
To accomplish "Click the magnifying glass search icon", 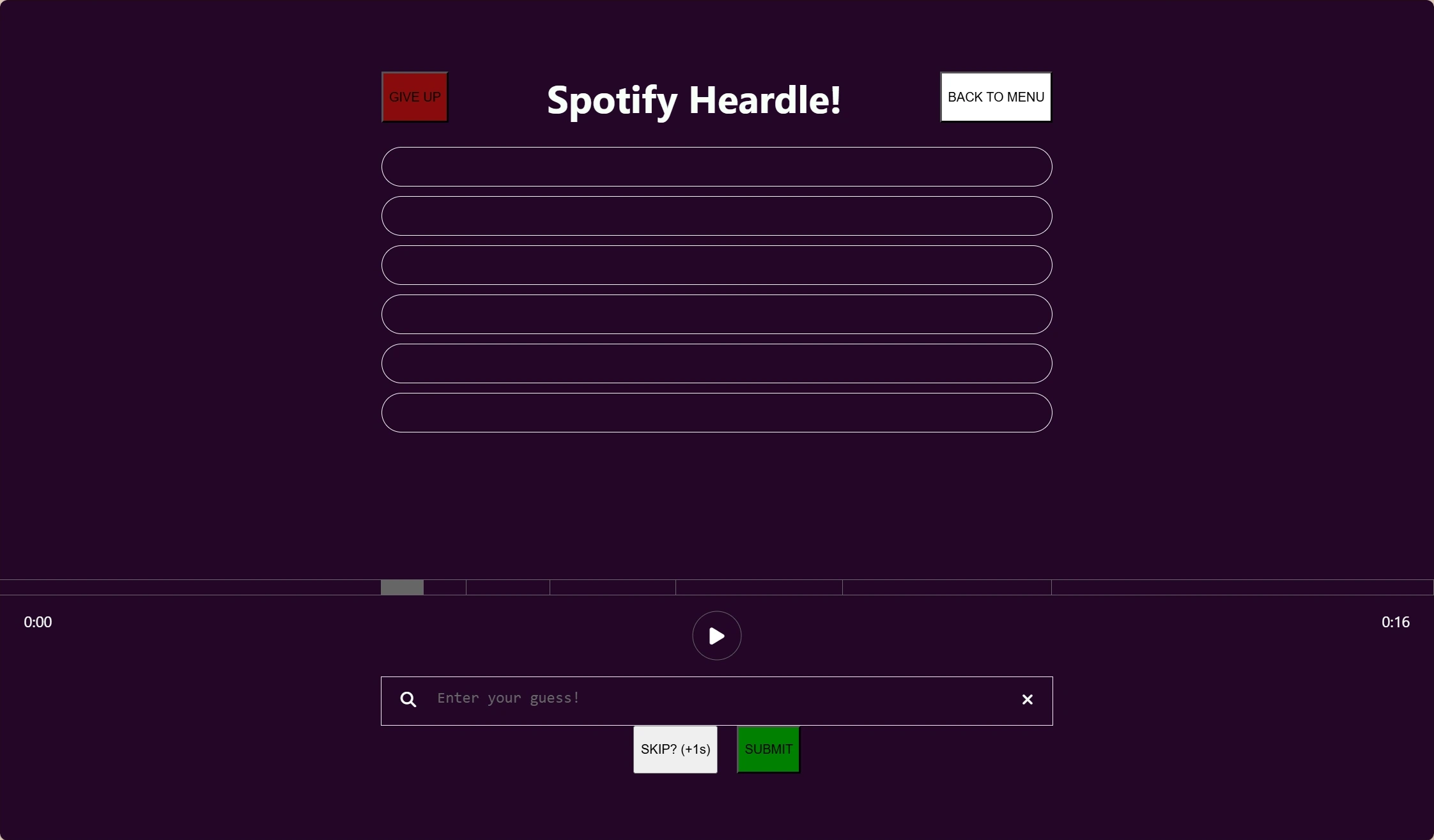I will (408, 699).
